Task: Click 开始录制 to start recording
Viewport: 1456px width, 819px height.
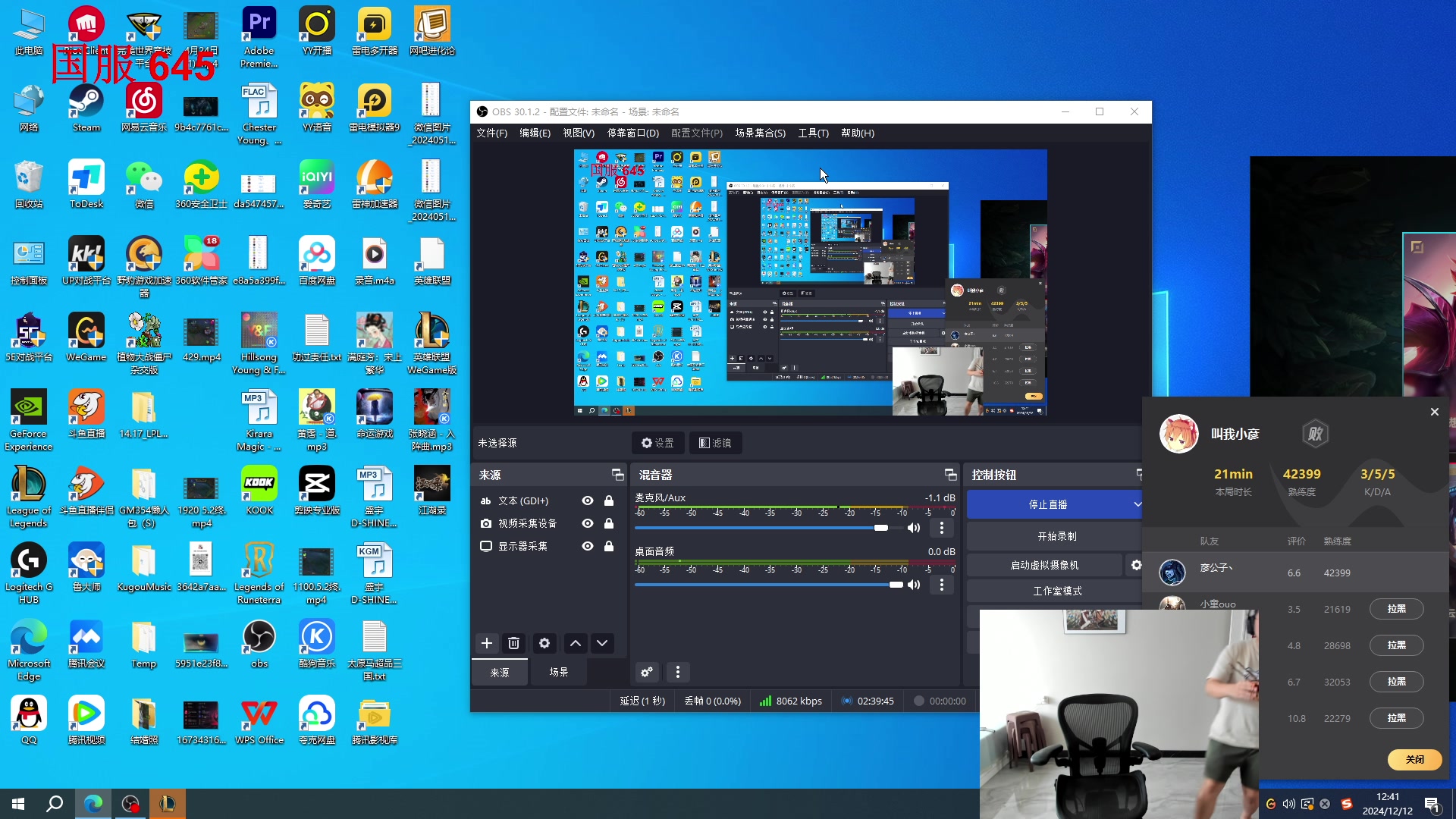Action: (1056, 536)
